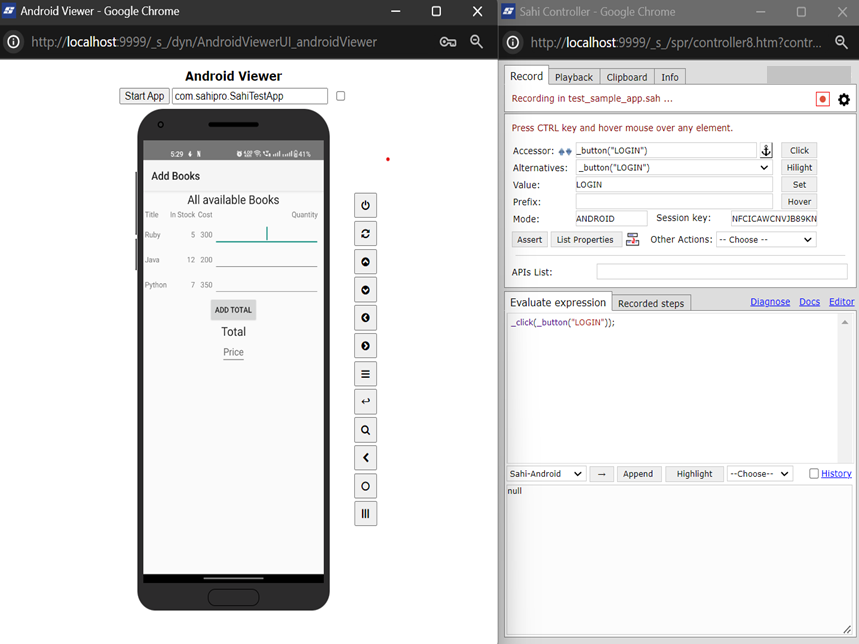The image size is (859, 644).
Task: Click the Assert button
Action: pyautogui.click(x=530, y=240)
